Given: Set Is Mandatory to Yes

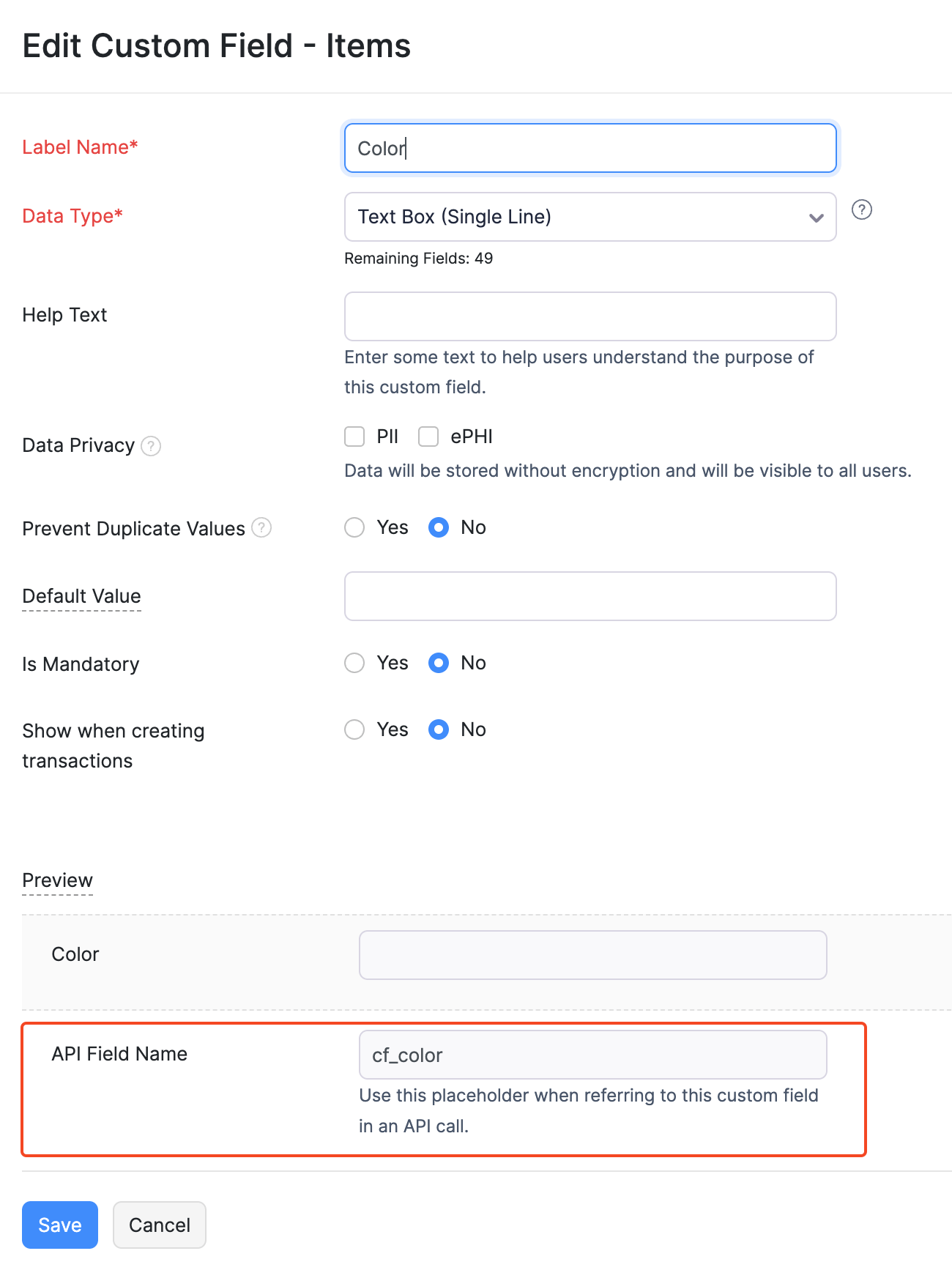Looking at the screenshot, I should [354, 663].
